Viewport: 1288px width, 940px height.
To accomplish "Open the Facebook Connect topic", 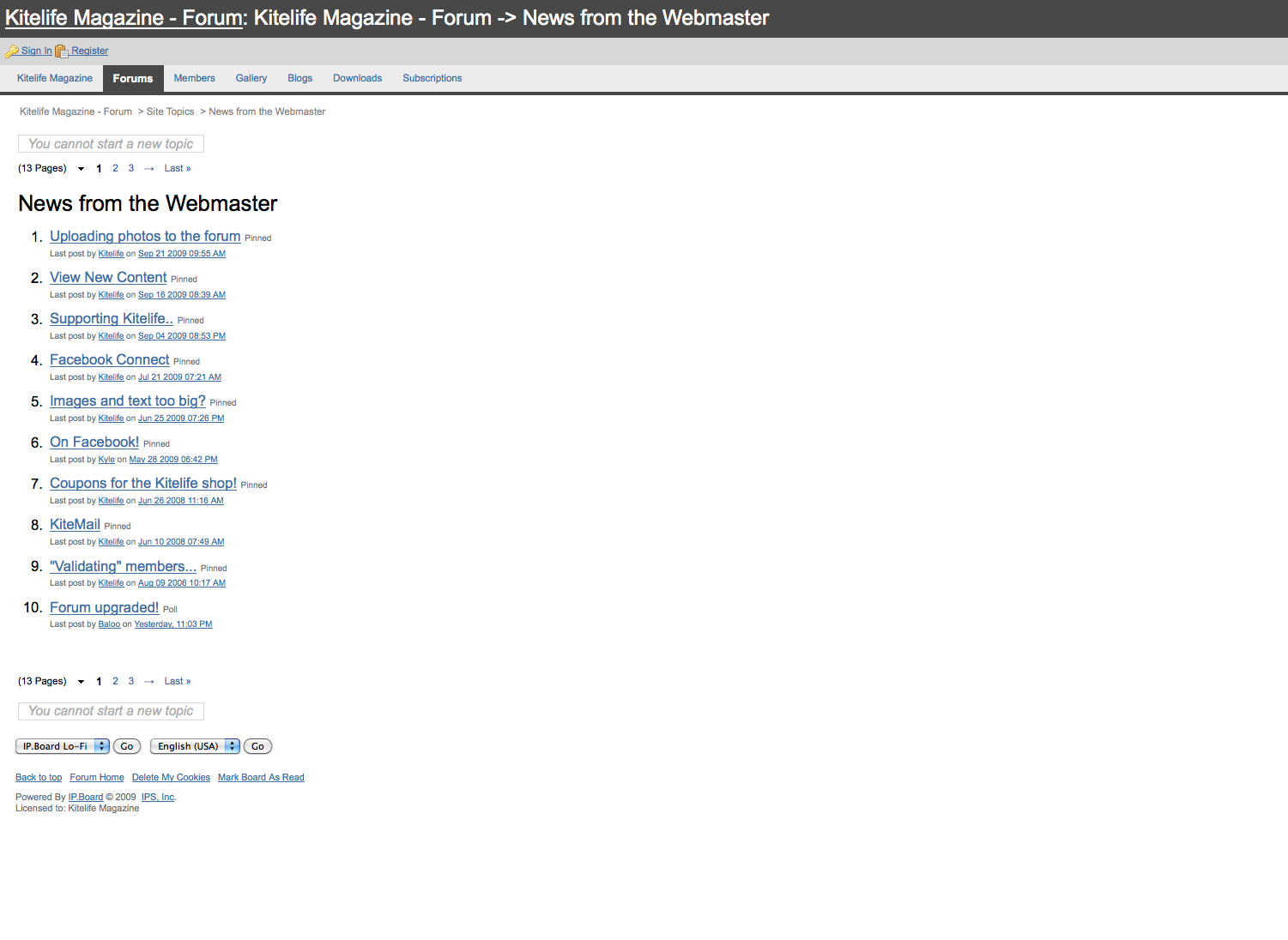I will pyautogui.click(x=109, y=359).
